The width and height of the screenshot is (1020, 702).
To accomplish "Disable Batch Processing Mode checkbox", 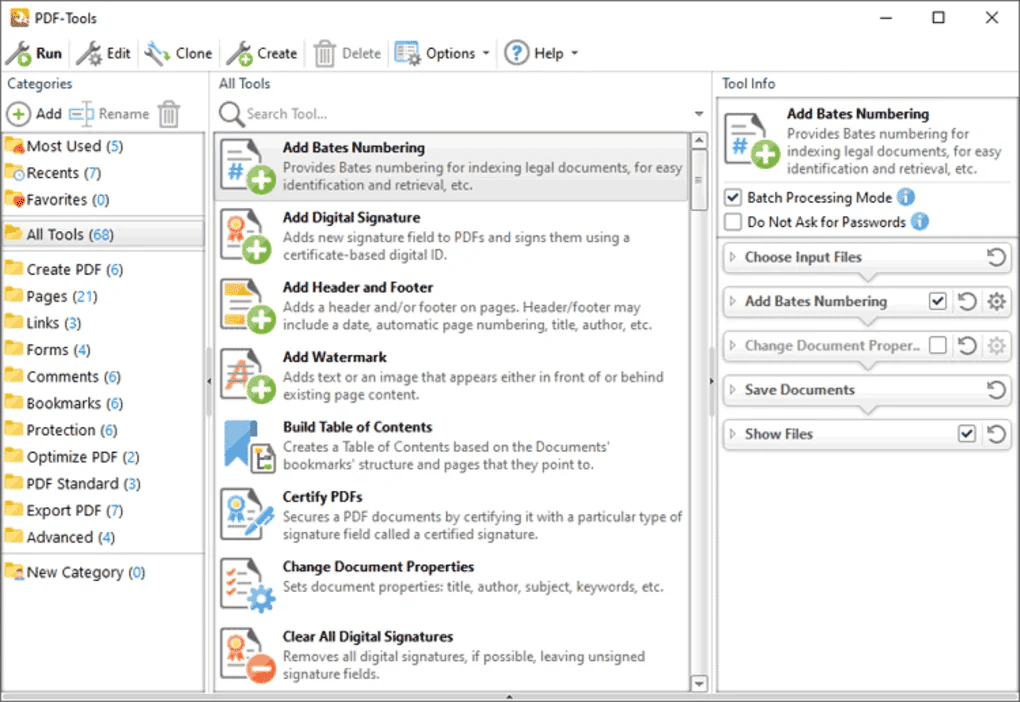I will [734, 198].
